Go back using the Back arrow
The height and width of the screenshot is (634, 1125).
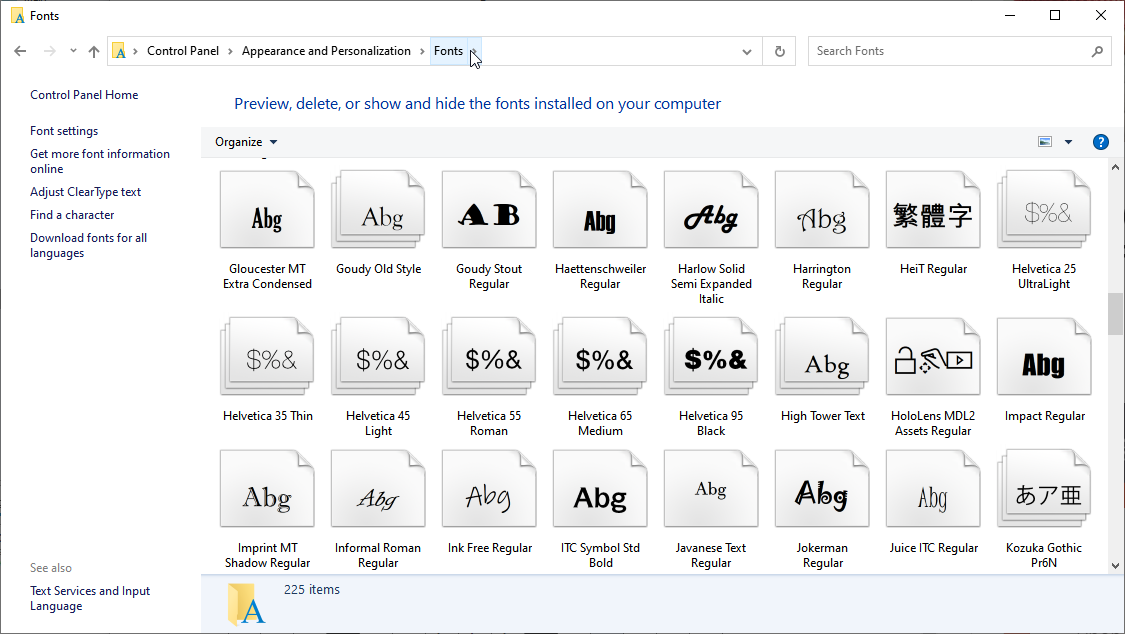tap(20, 51)
